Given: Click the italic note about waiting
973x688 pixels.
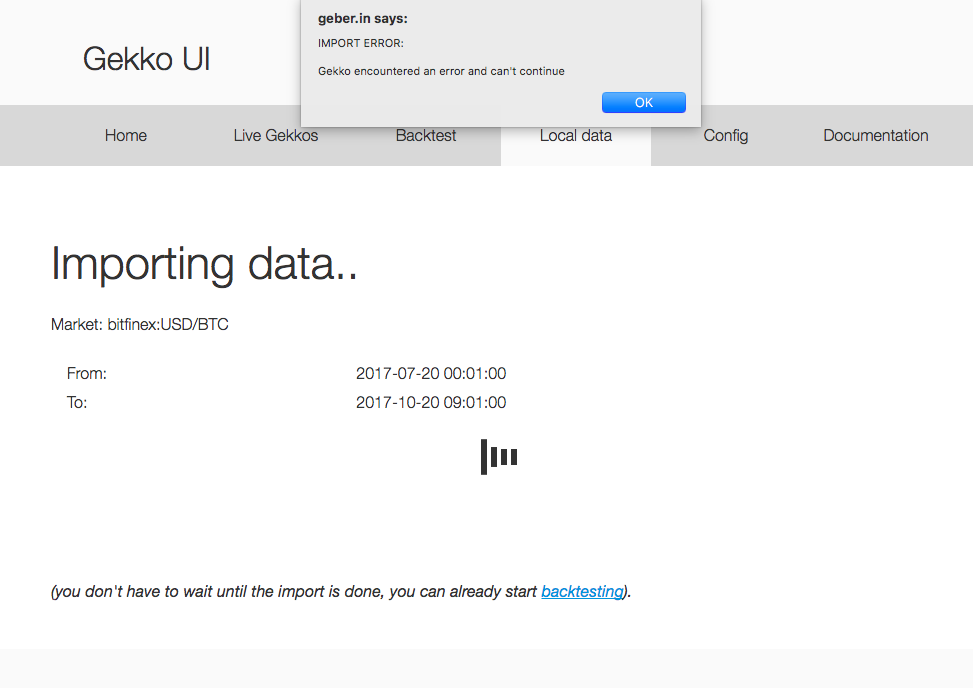Looking at the screenshot, I should [337, 591].
